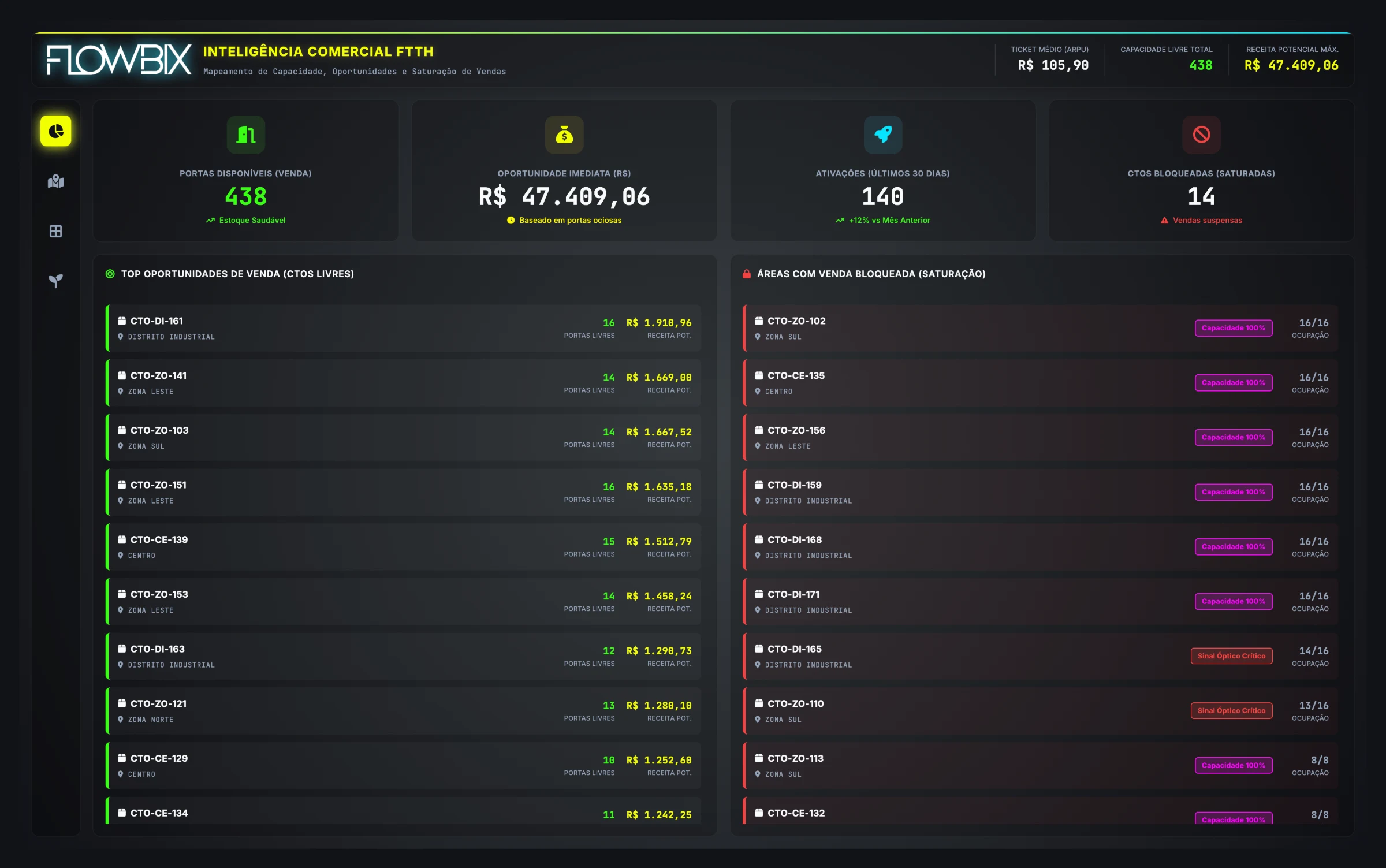Select the CTO-CE-132 blocked area name

tap(796, 813)
